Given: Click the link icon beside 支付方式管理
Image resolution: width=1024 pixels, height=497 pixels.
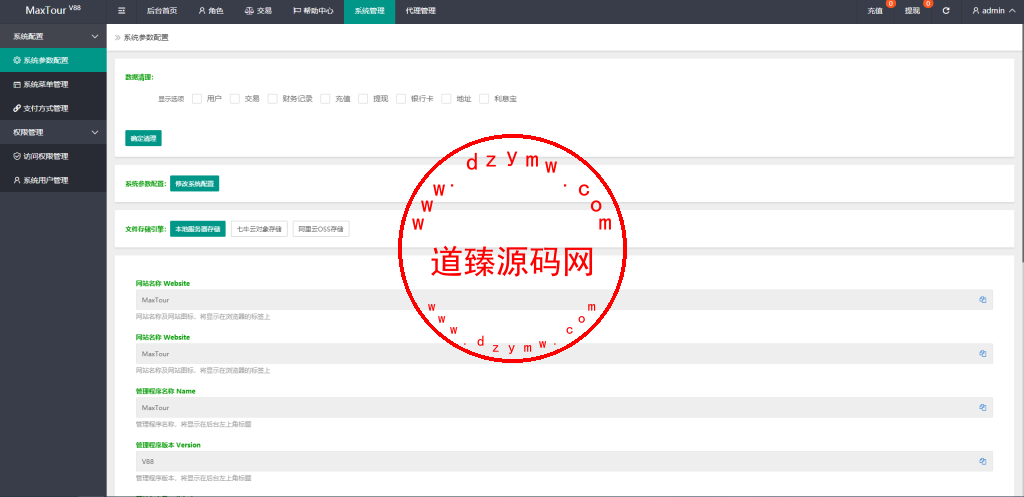Looking at the screenshot, I should pos(17,108).
